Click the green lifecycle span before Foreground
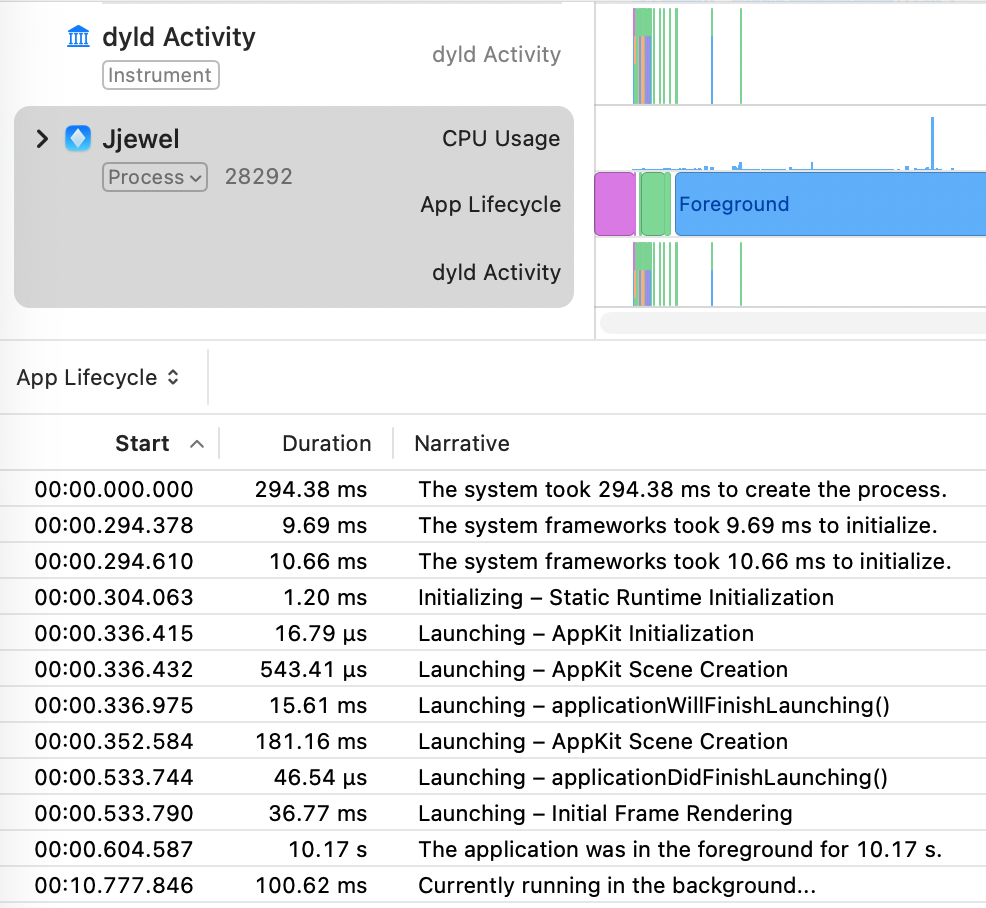The image size is (986, 908). pos(655,203)
